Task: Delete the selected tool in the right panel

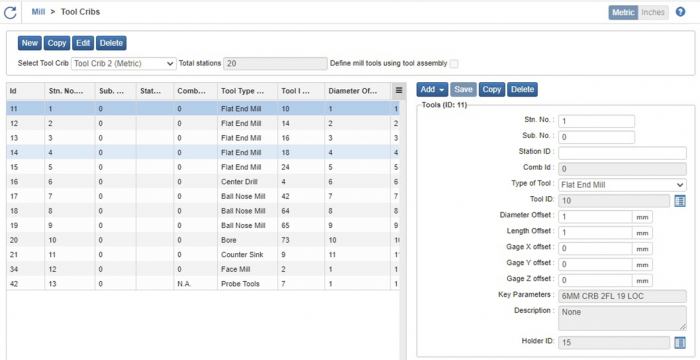Action: coord(522,90)
